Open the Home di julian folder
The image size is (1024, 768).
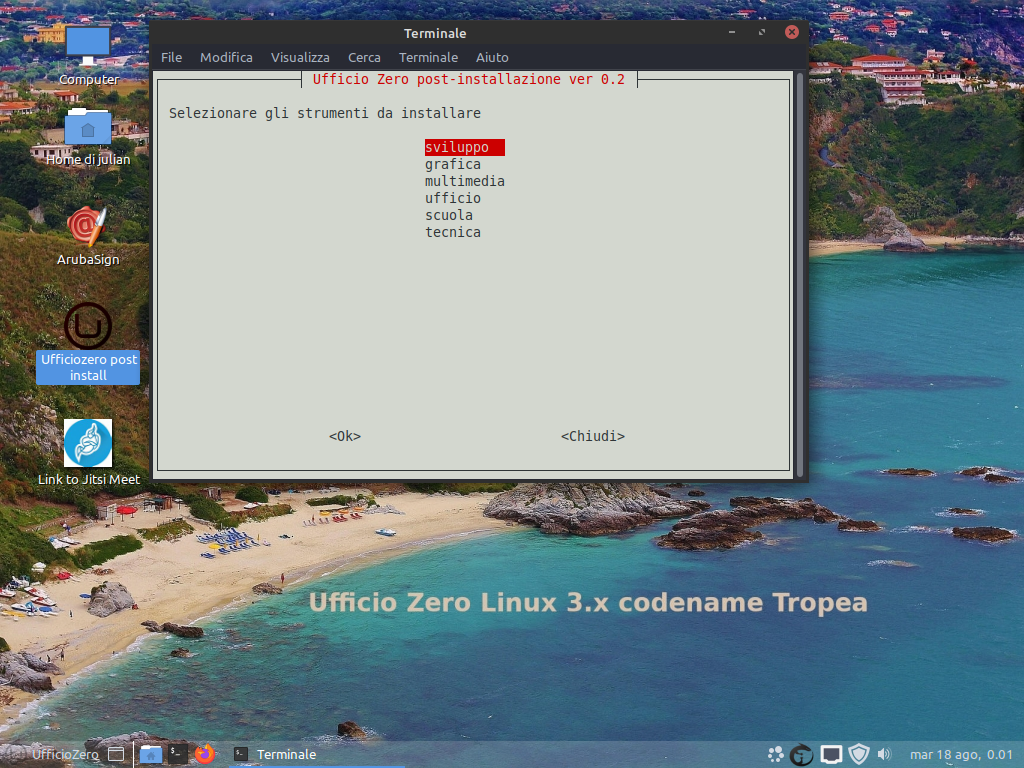click(88, 128)
